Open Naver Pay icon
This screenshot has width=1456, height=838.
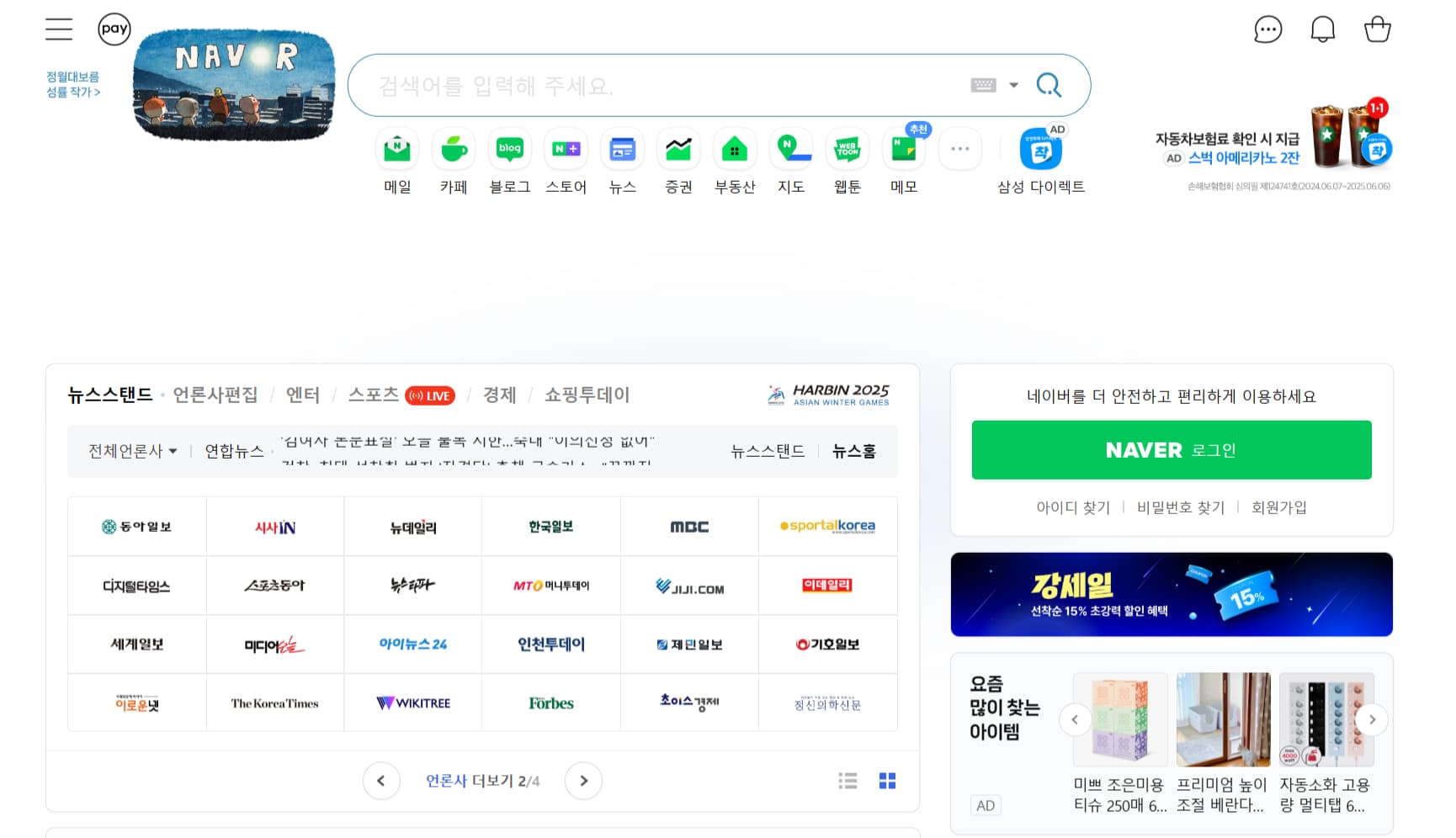tap(114, 29)
